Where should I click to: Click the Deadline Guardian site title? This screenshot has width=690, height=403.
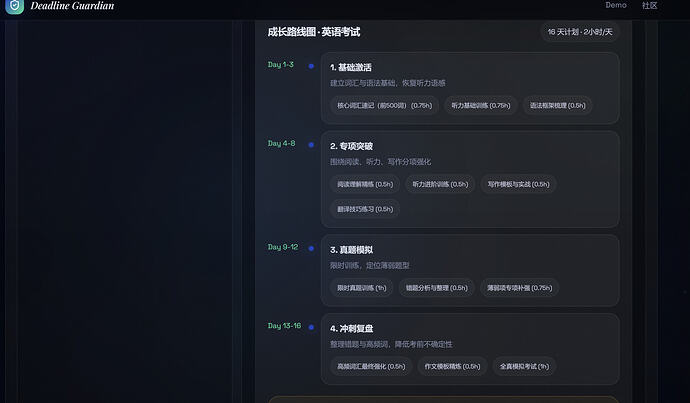72,6
